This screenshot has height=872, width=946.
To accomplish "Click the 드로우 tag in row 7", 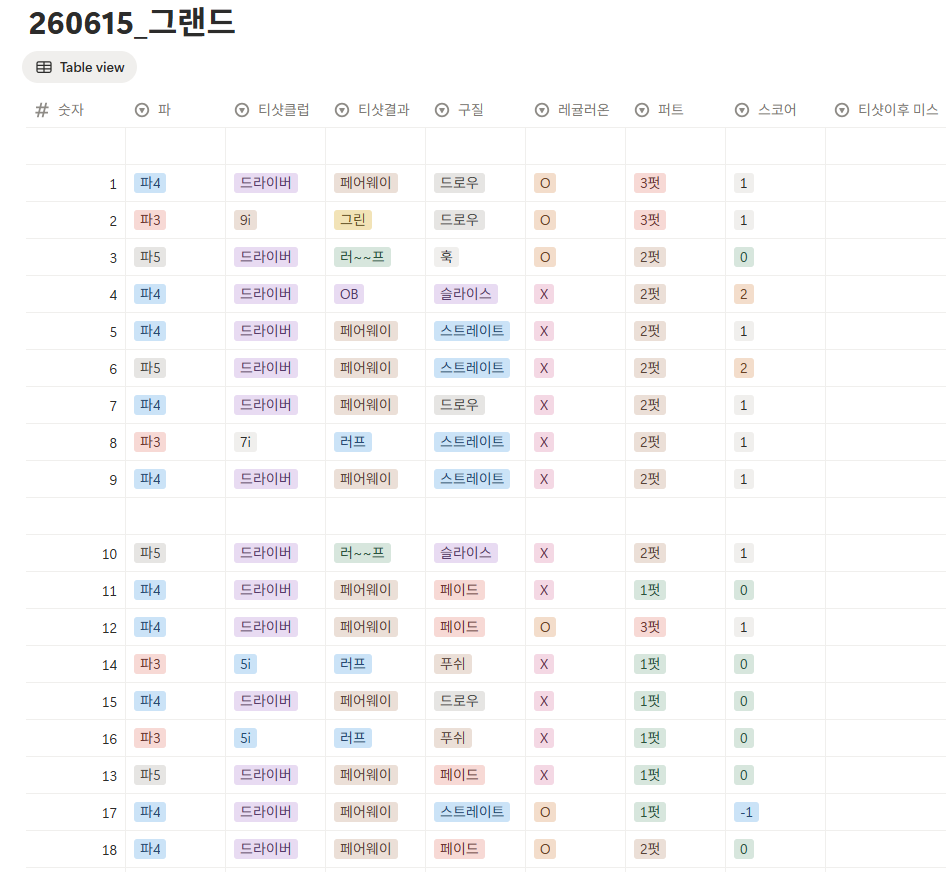I will (459, 405).
